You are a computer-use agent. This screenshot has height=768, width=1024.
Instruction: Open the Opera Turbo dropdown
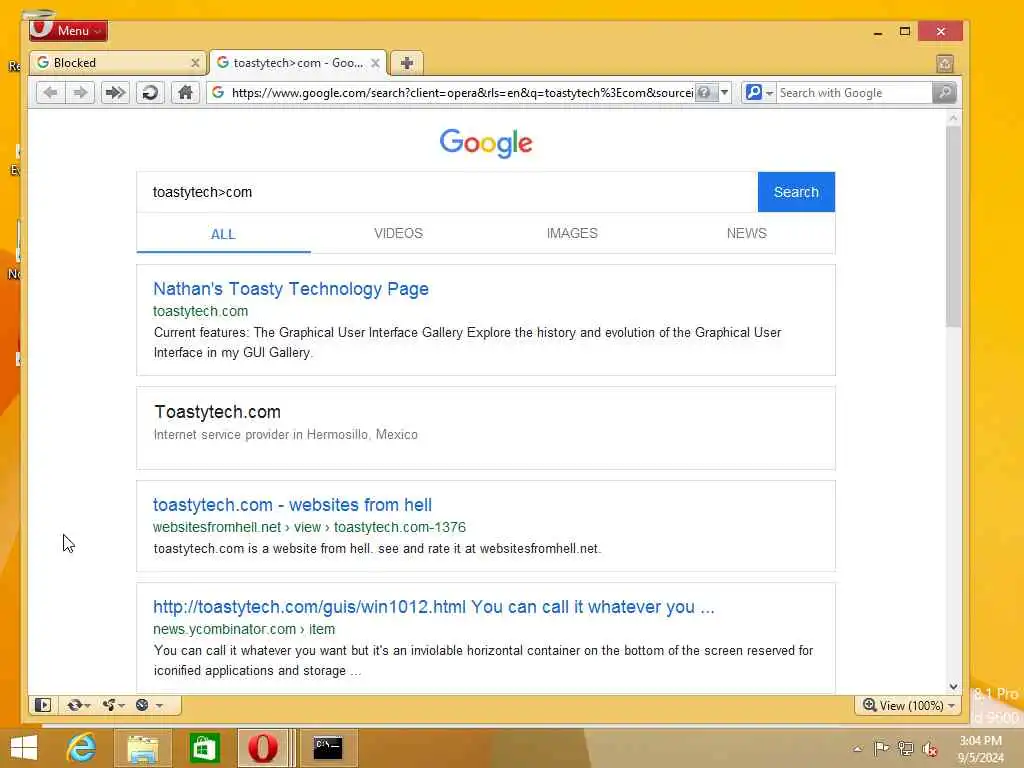tap(148, 705)
